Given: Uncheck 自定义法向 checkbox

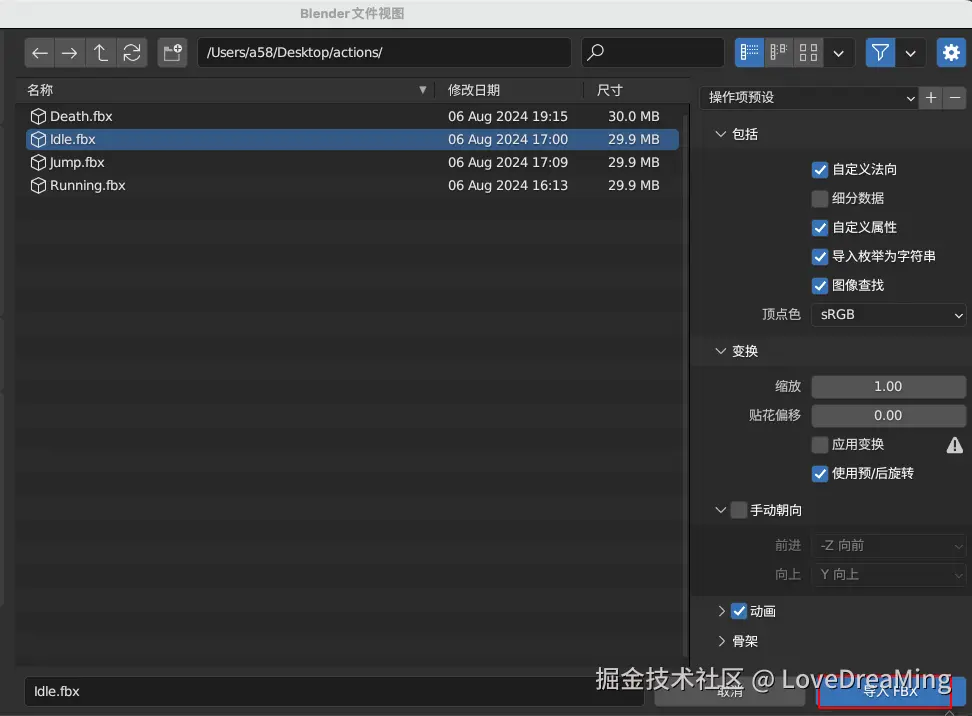Looking at the screenshot, I should point(820,170).
